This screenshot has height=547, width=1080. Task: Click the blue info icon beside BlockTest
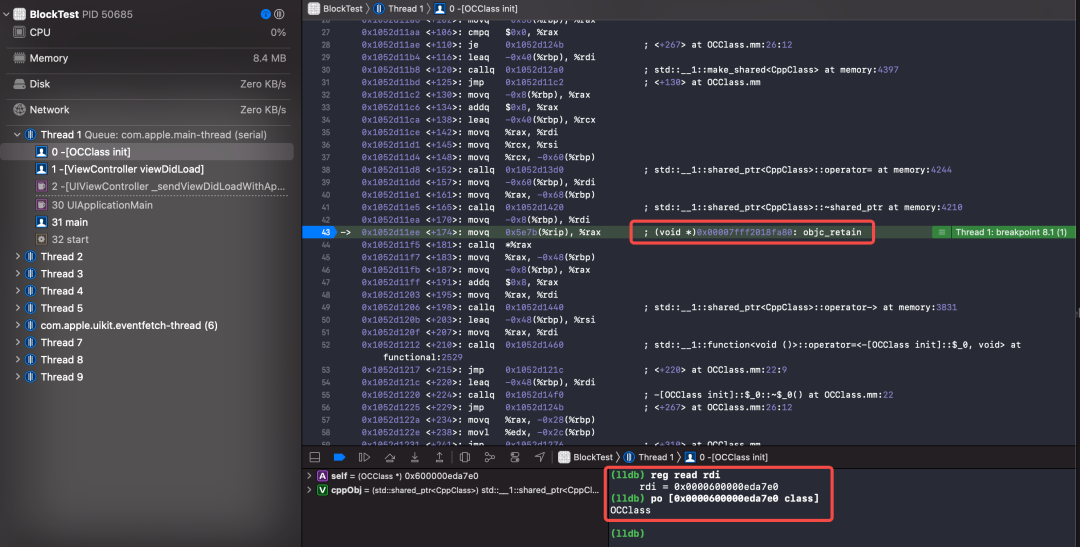pos(265,15)
